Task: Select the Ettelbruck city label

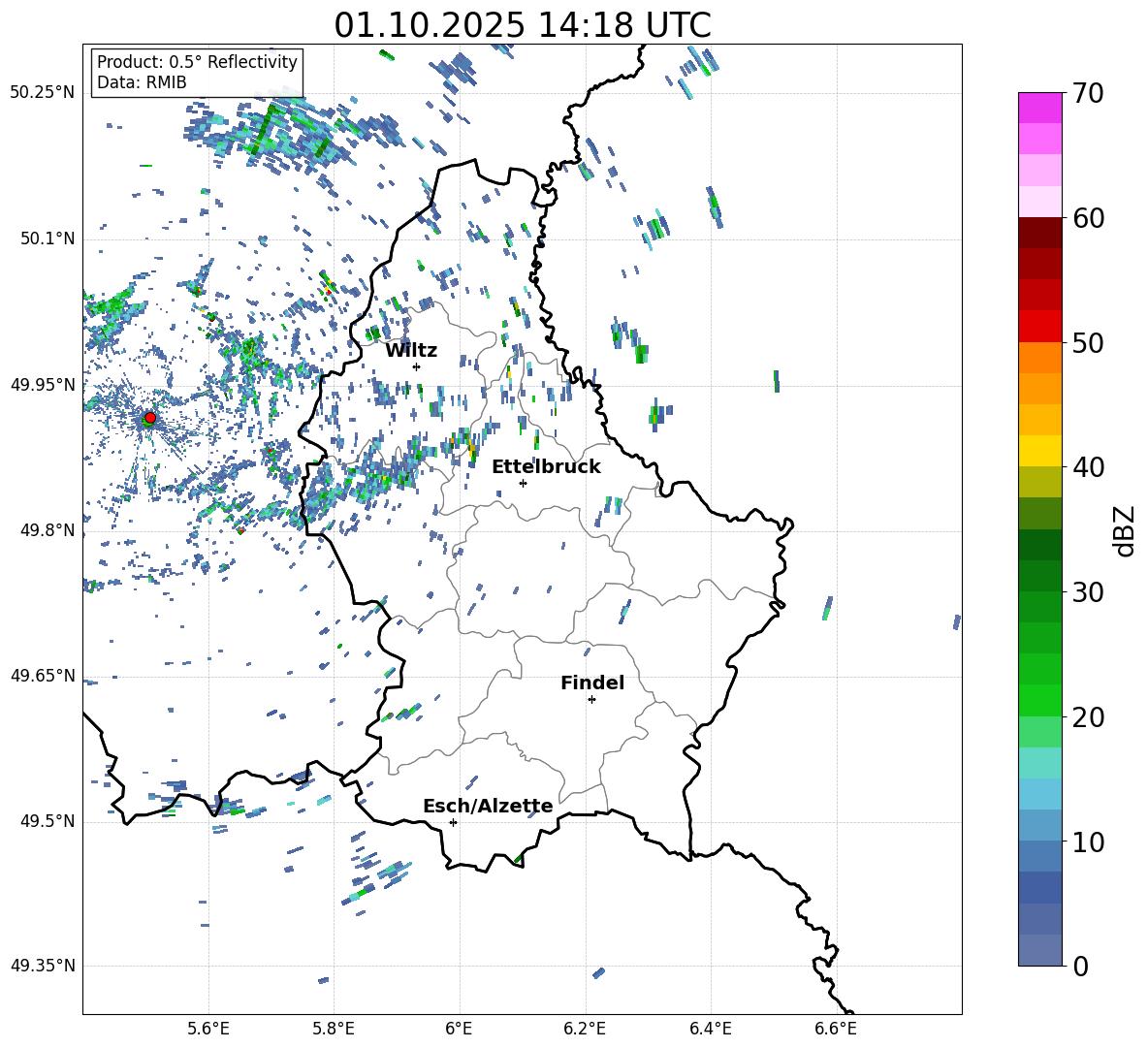Action: click(546, 466)
